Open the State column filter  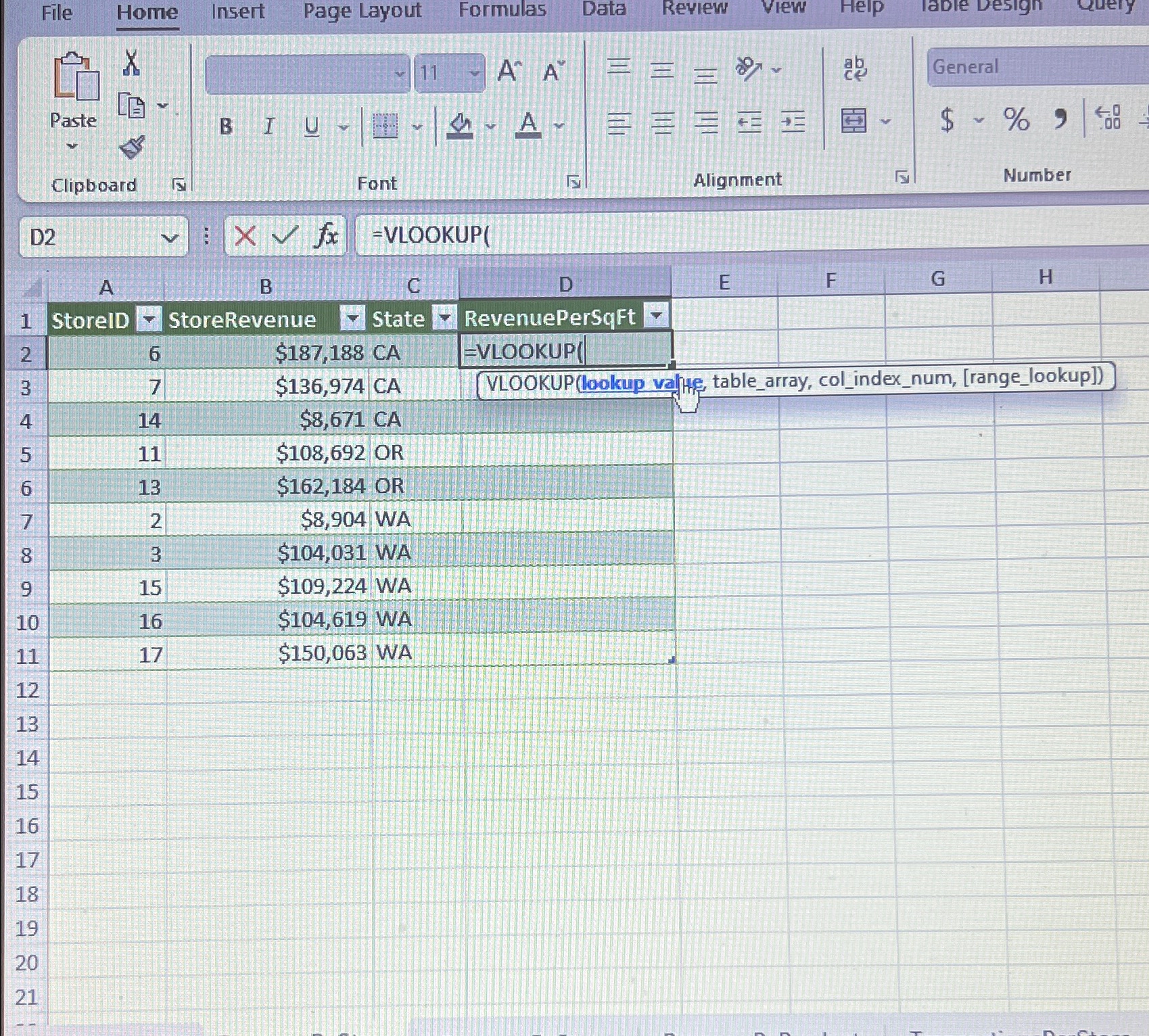(444, 318)
